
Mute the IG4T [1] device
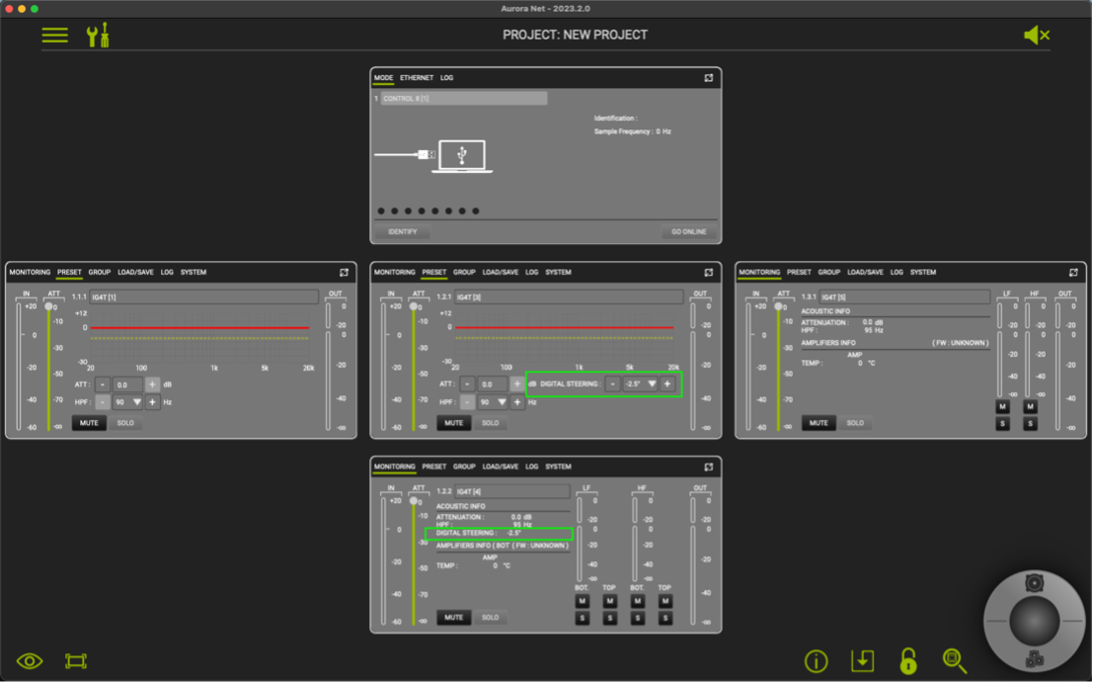point(89,423)
